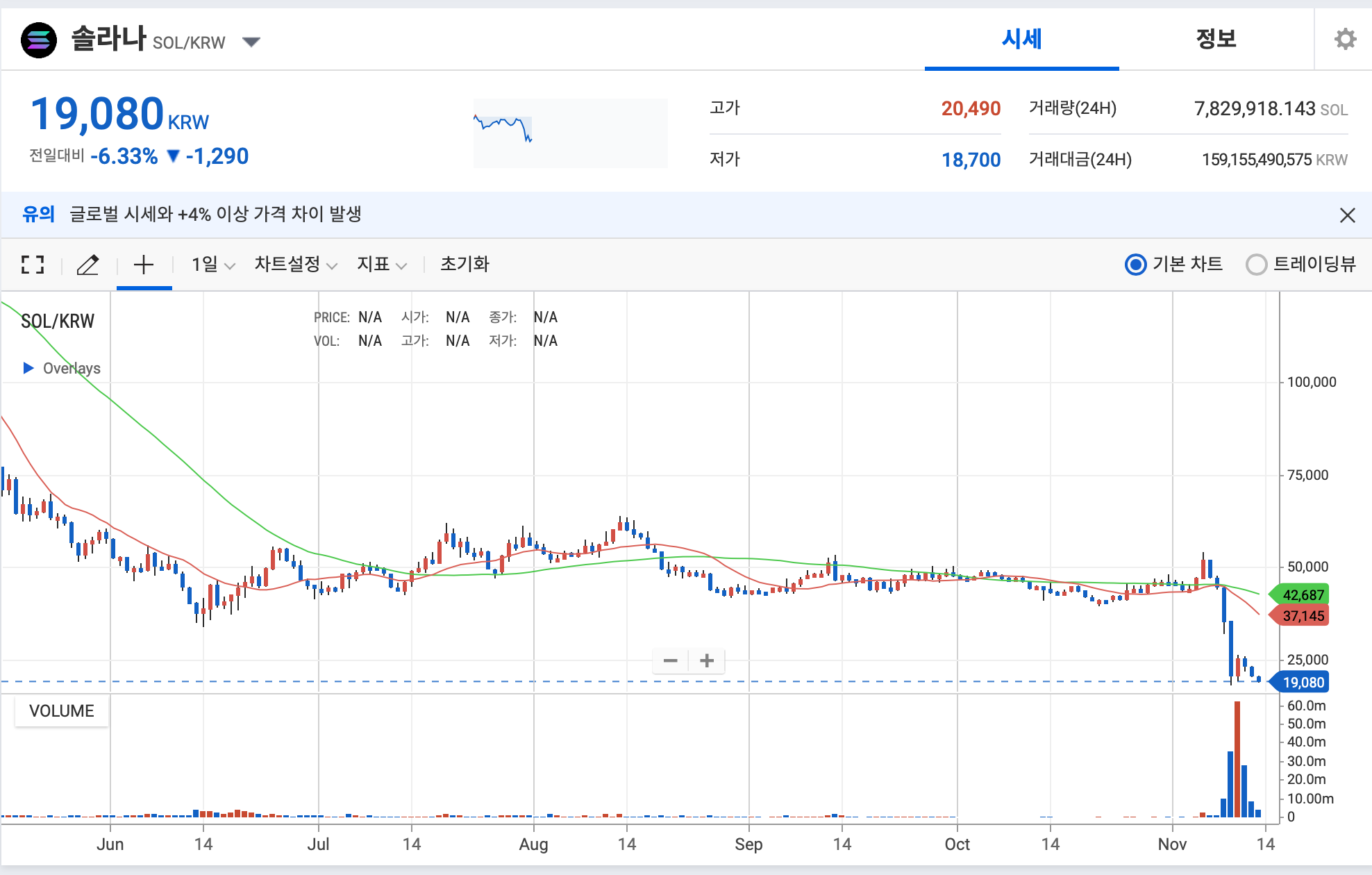Open the settings gear icon

1345,39
